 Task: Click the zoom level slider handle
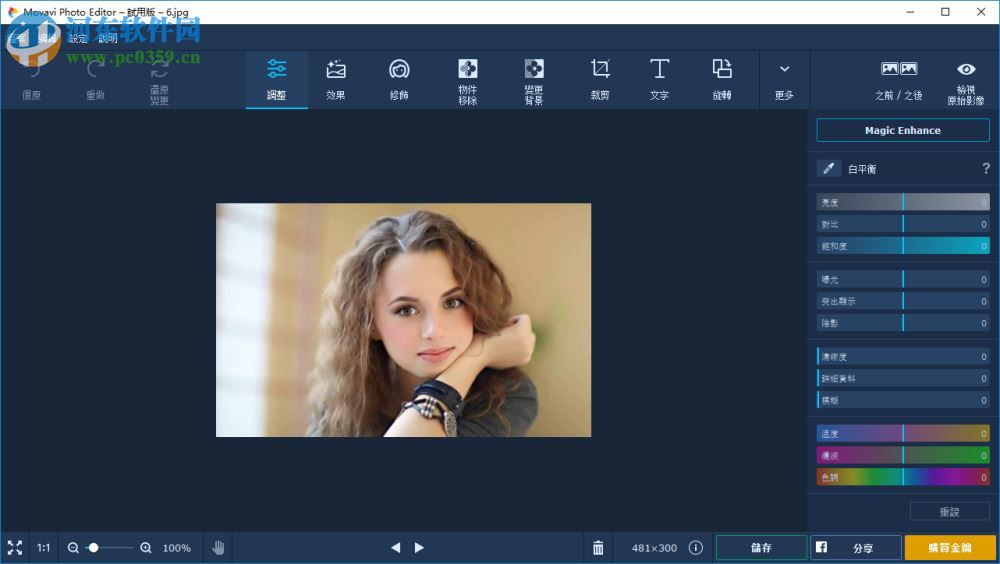click(94, 547)
